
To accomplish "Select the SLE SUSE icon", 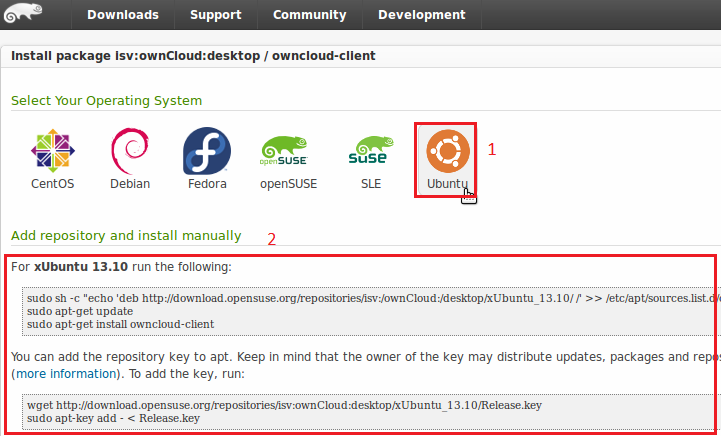I will point(371,149).
